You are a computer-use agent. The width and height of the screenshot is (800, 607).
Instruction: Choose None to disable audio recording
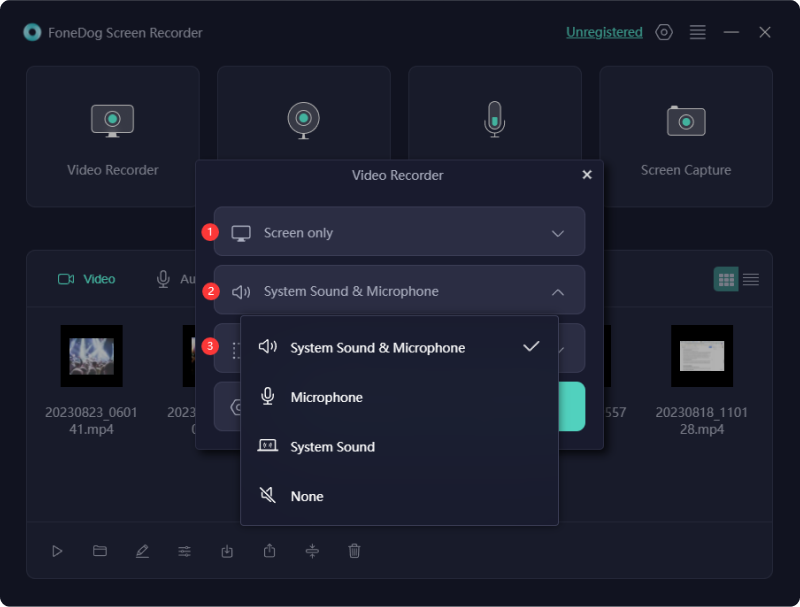tap(307, 496)
